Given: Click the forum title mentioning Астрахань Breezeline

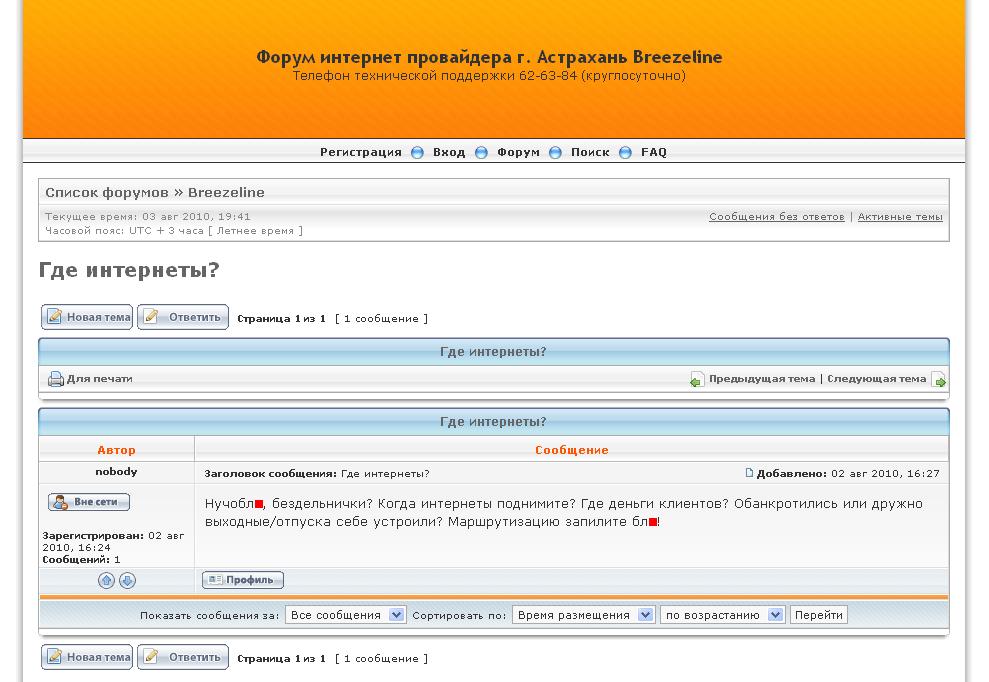Looking at the screenshot, I should [x=489, y=57].
